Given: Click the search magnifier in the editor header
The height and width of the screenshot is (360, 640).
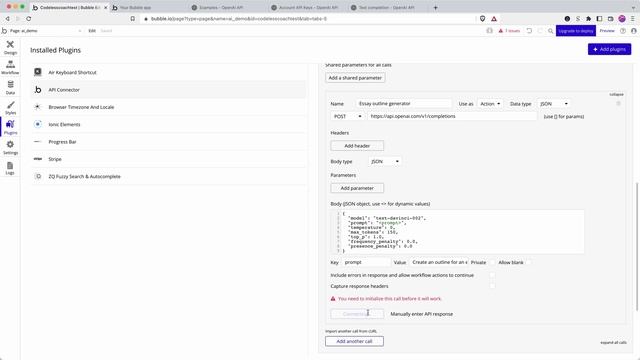Looking at the screenshot, I should [x=551, y=31].
